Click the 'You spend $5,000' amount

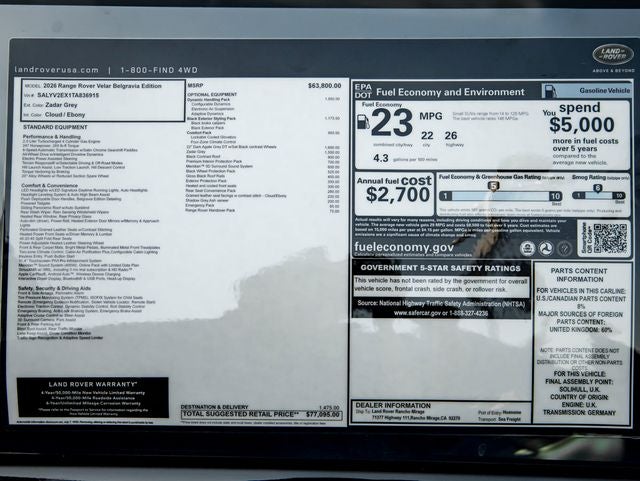pyautogui.click(x=582, y=125)
